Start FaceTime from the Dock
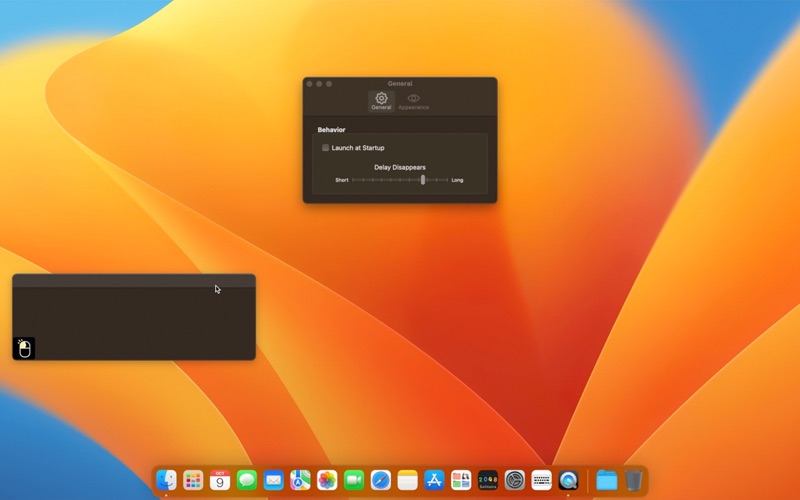Image resolution: width=800 pixels, height=500 pixels. [x=354, y=480]
